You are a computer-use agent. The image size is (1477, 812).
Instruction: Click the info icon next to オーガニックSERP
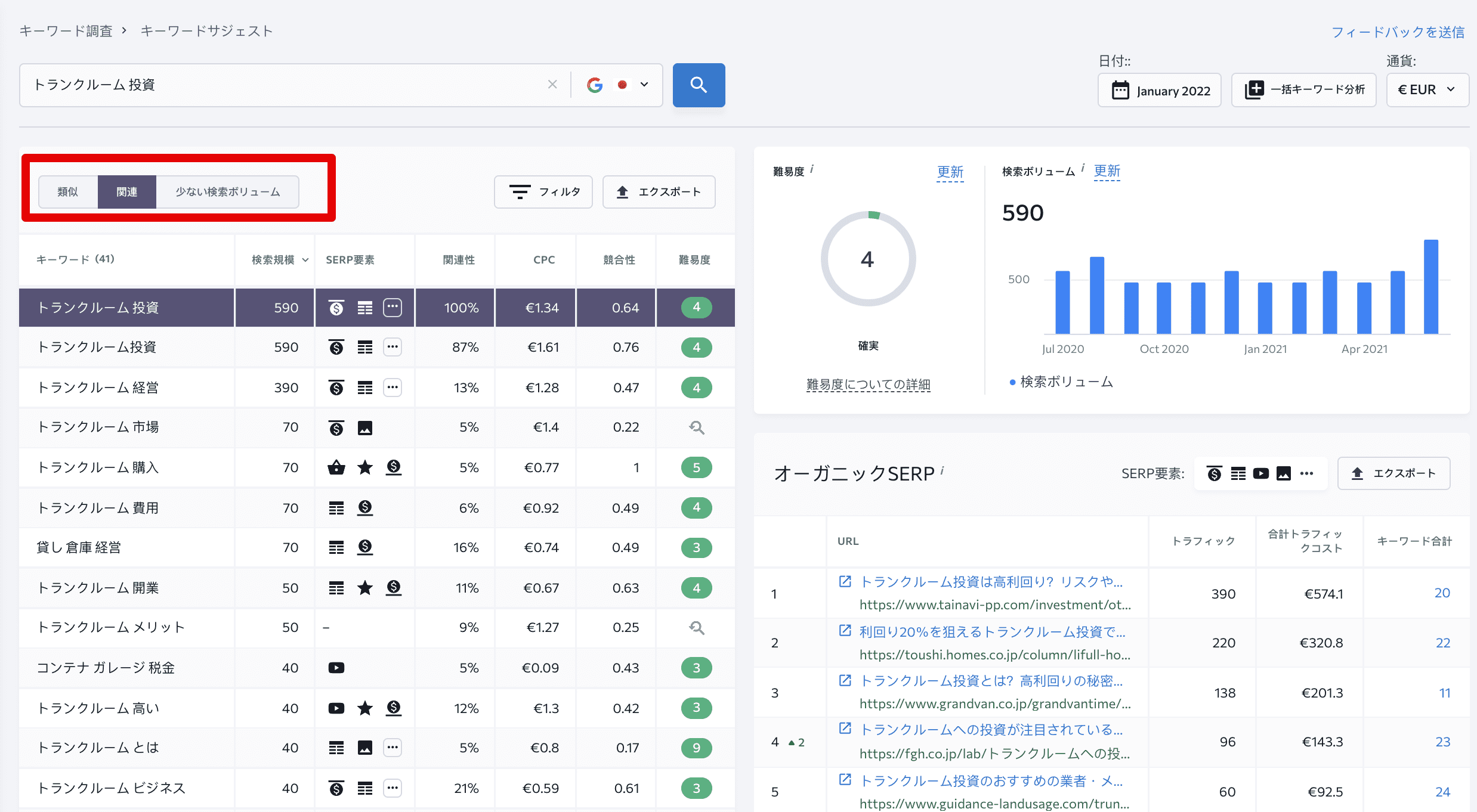(942, 470)
